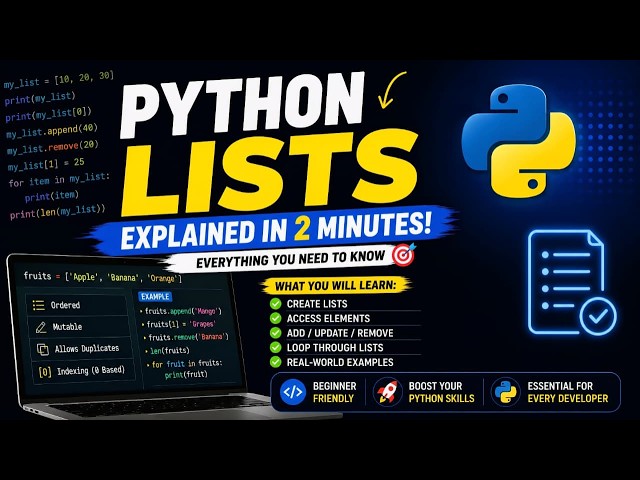Click the What You Will Learn heading
The width and height of the screenshot is (640, 480).
336,286
